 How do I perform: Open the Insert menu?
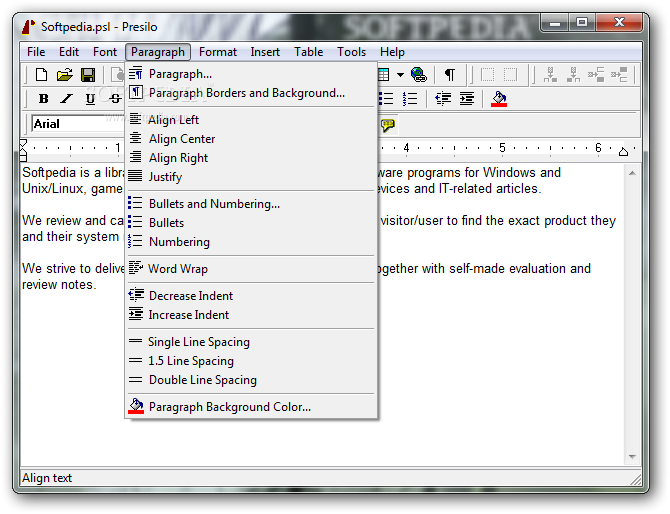(x=265, y=52)
